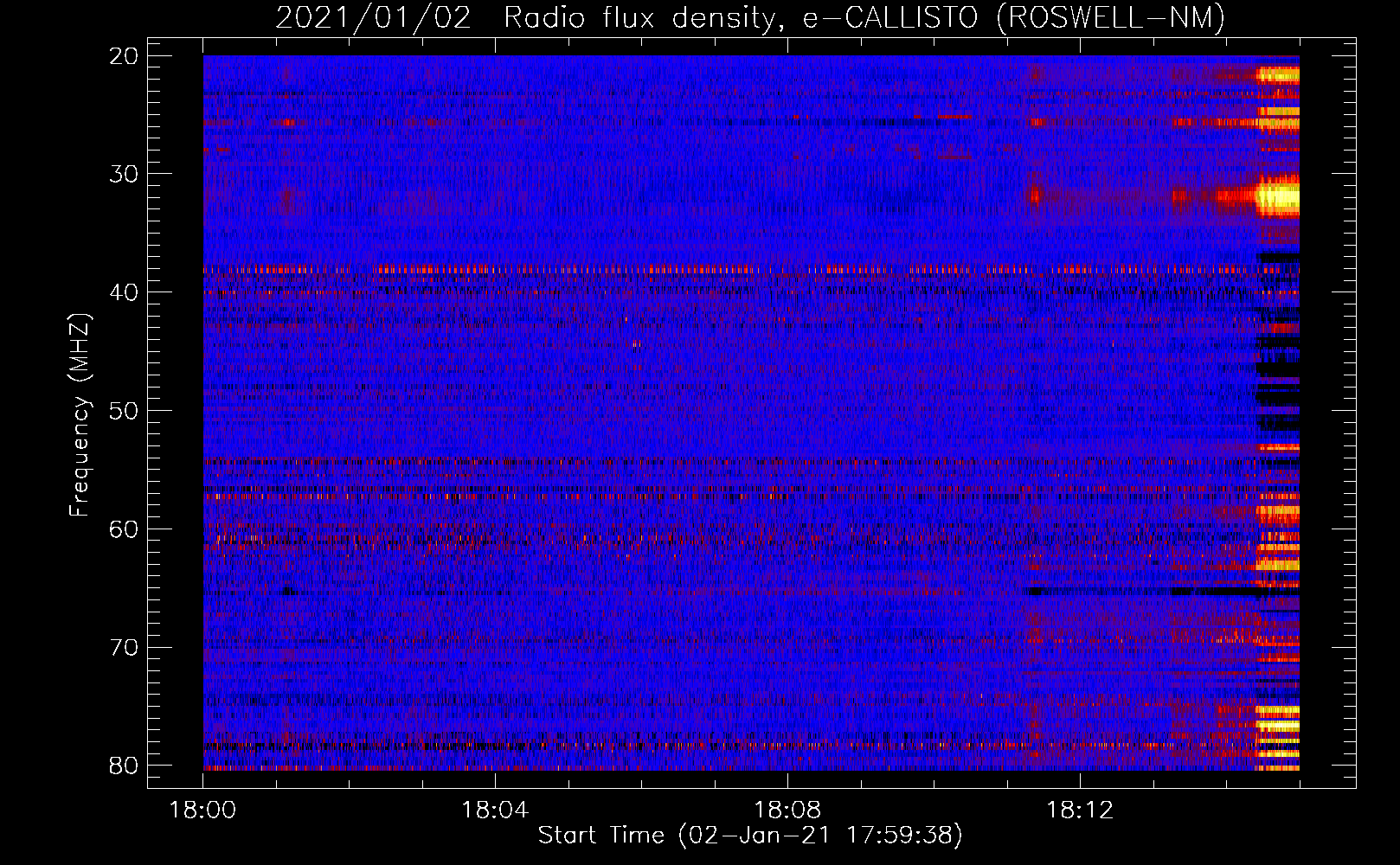Click the 50 frequency tick label
The width and height of the screenshot is (1400, 865).
124,411
